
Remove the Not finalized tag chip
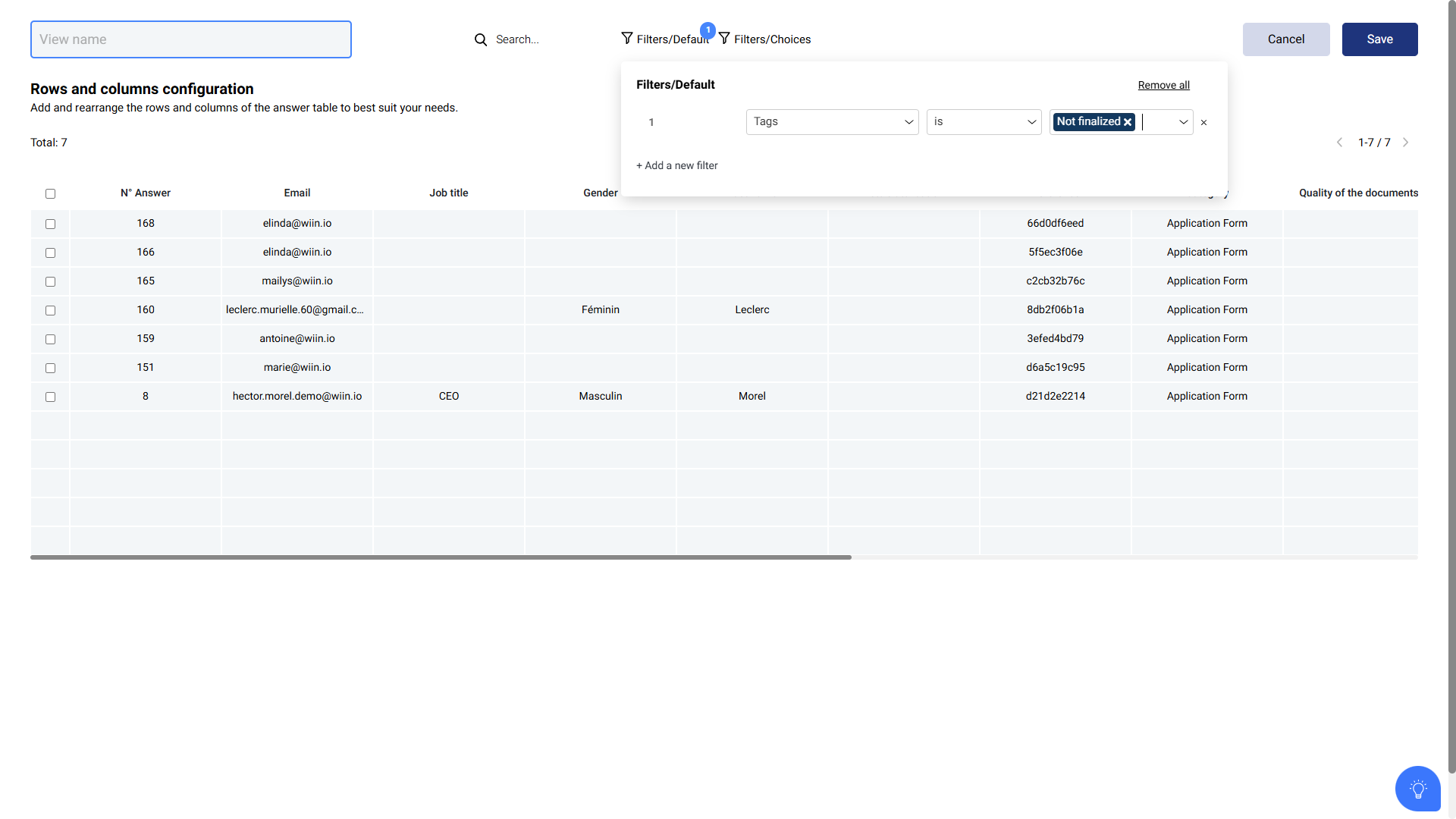(1128, 122)
